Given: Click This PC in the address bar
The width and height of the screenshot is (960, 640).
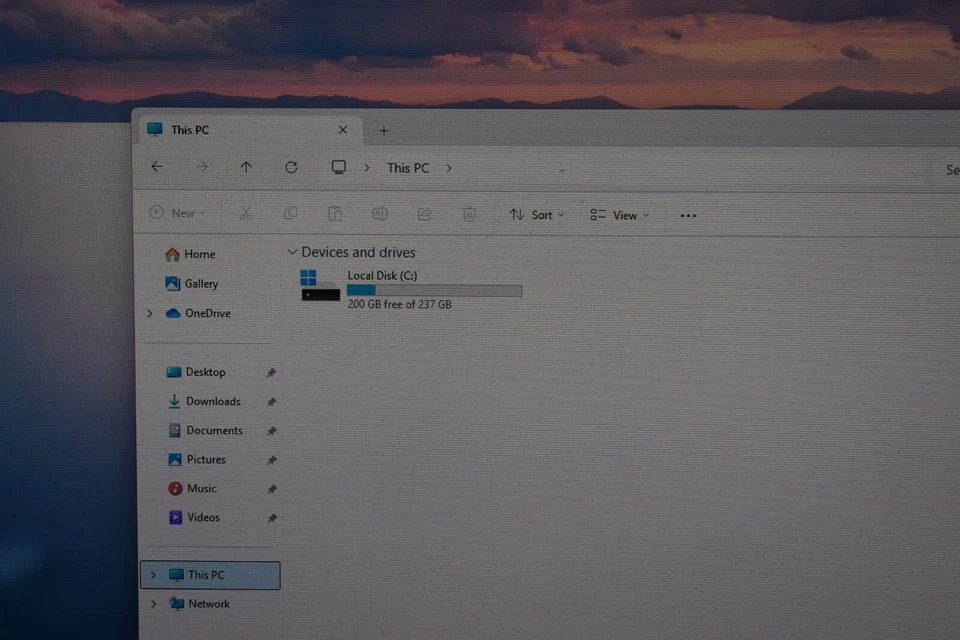Looking at the screenshot, I should [x=408, y=168].
